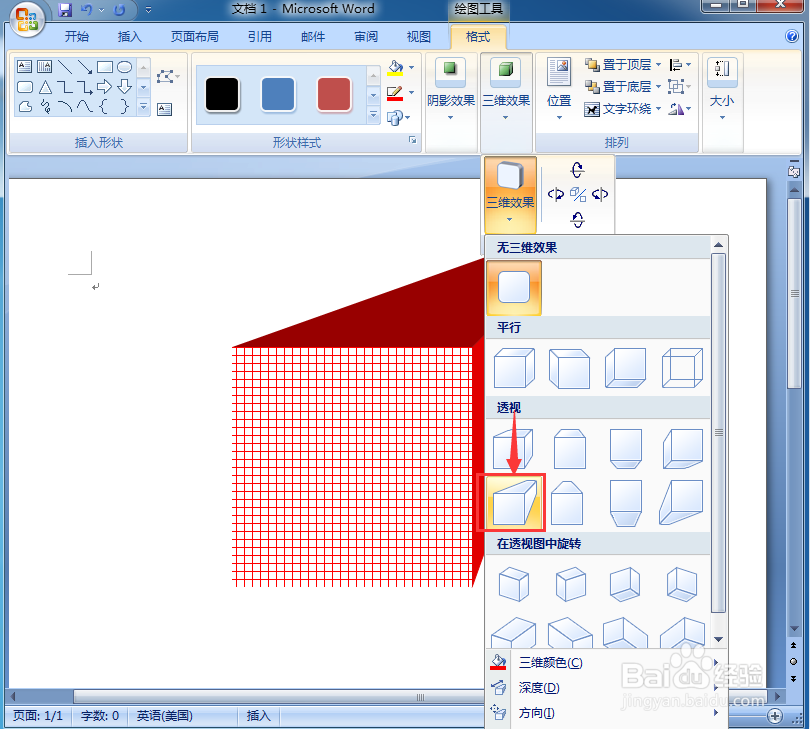
Task: Tilt the 3D shape left
Action: click(556, 194)
